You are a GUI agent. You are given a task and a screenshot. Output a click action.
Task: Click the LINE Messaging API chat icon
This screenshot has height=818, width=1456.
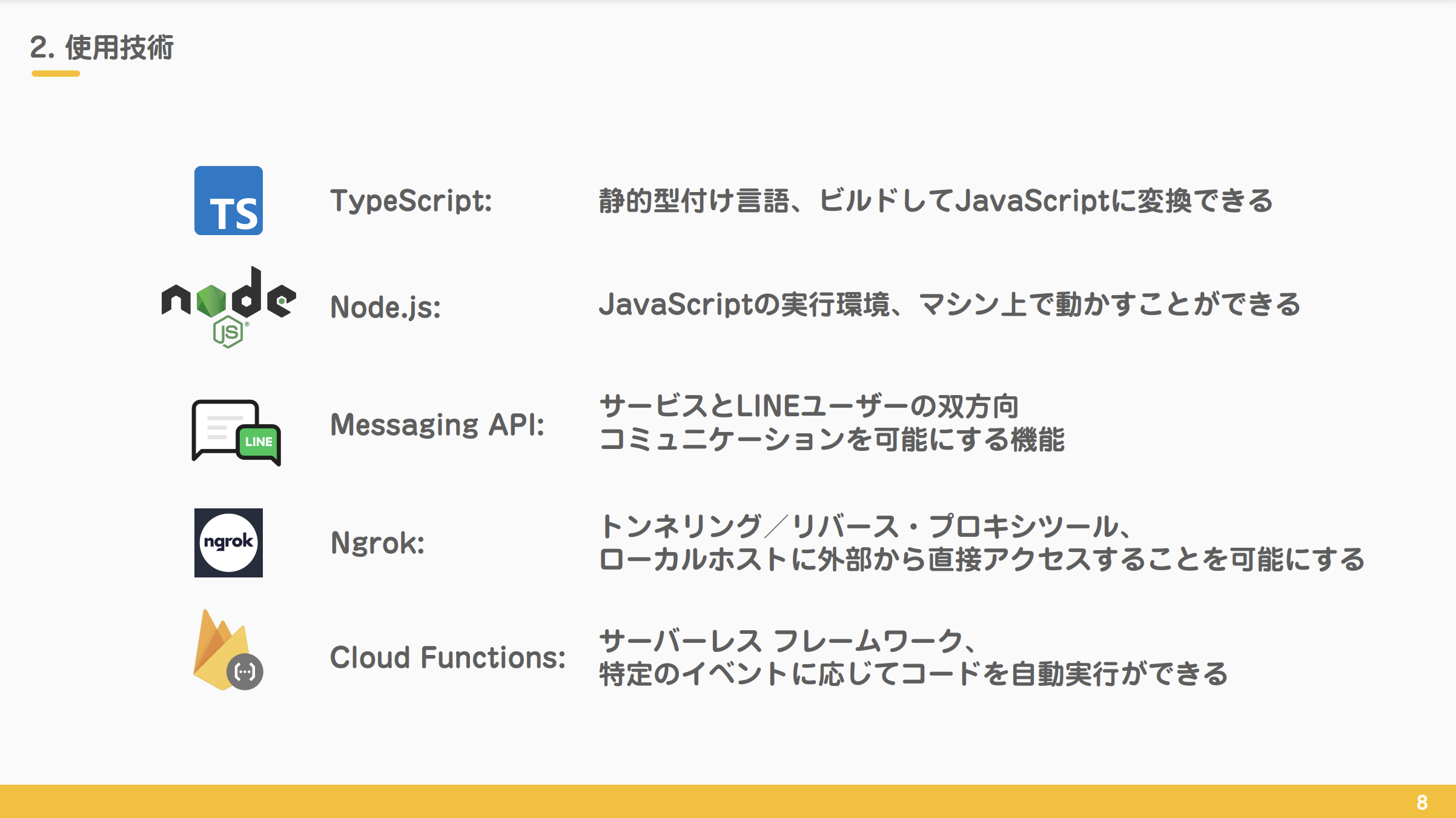point(236,433)
